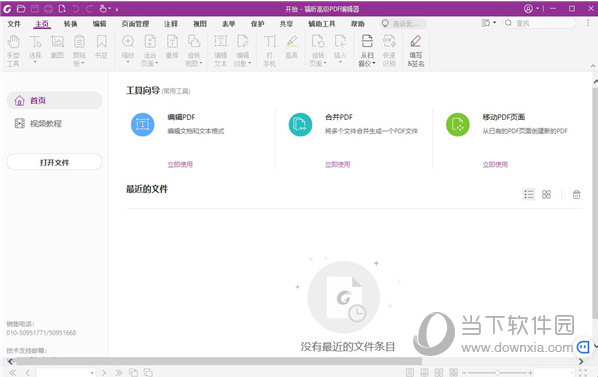Viewport: 598px width, 377px height.
Task: Click the save icon in title bar
Action: coord(35,8)
